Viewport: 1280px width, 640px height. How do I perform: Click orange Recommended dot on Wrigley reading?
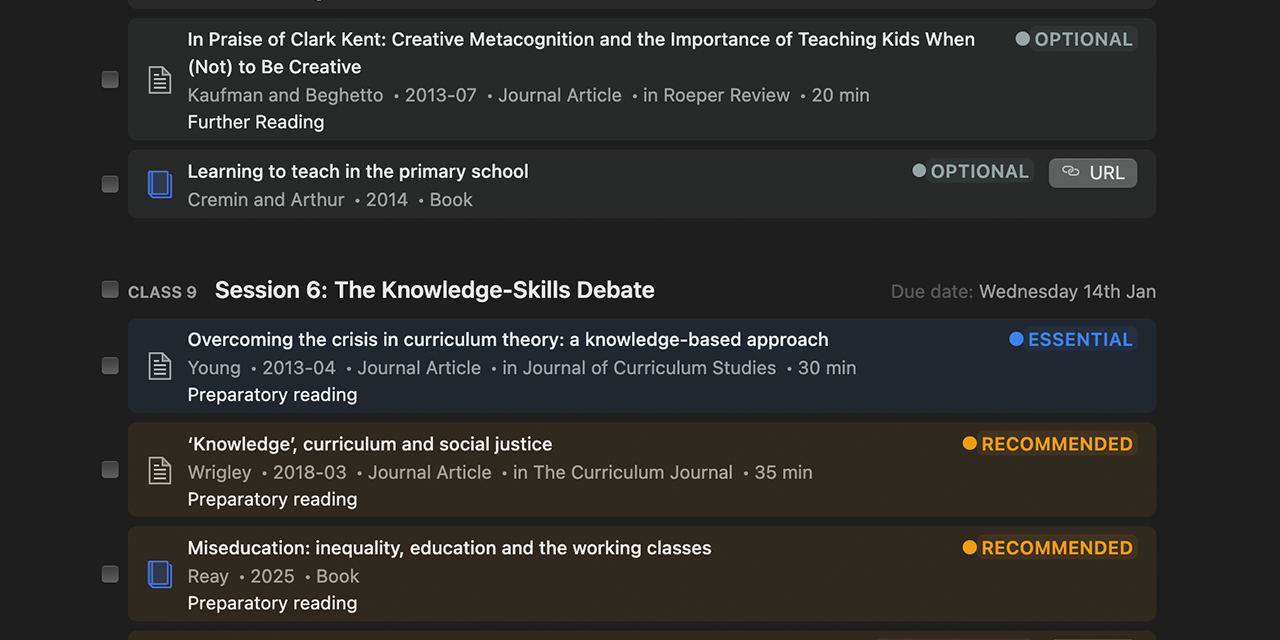click(x=969, y=444)
